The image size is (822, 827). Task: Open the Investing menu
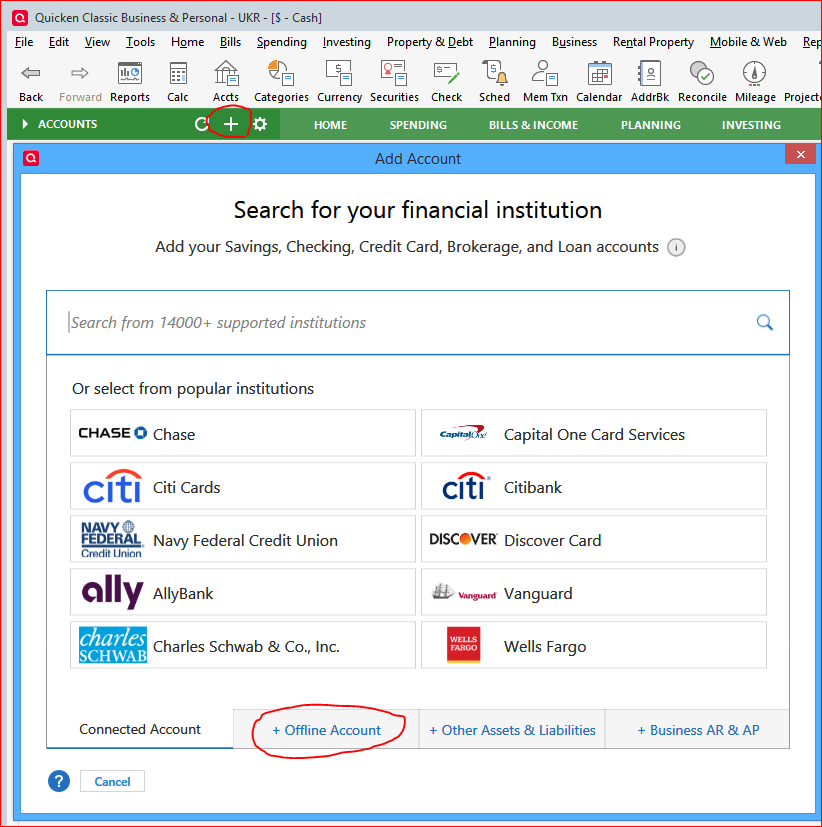pos(346,42)
